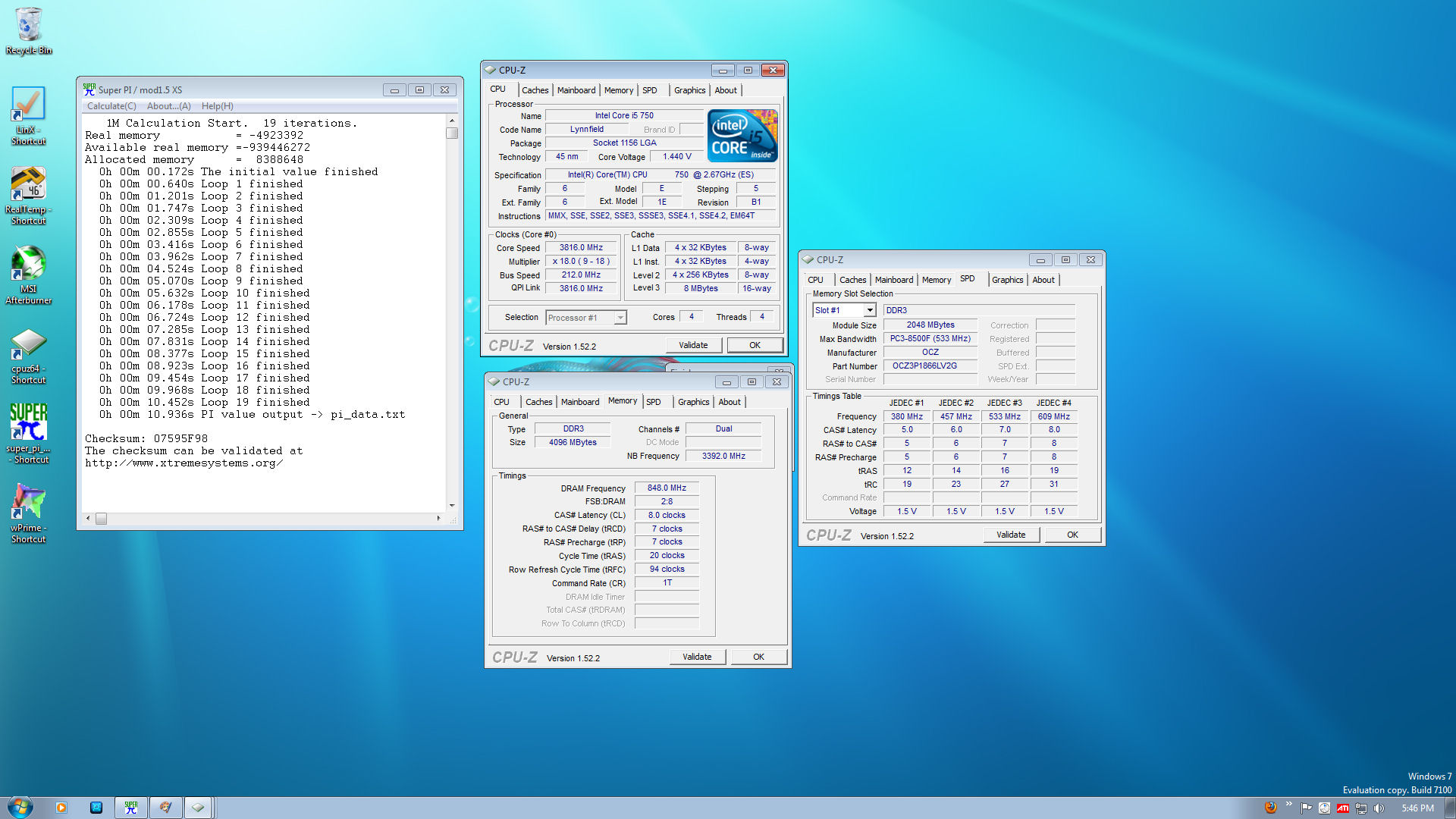Click OK in SPD CPU-Z window
Screen dimensions: 1456x819
[x=1072, y=535]
